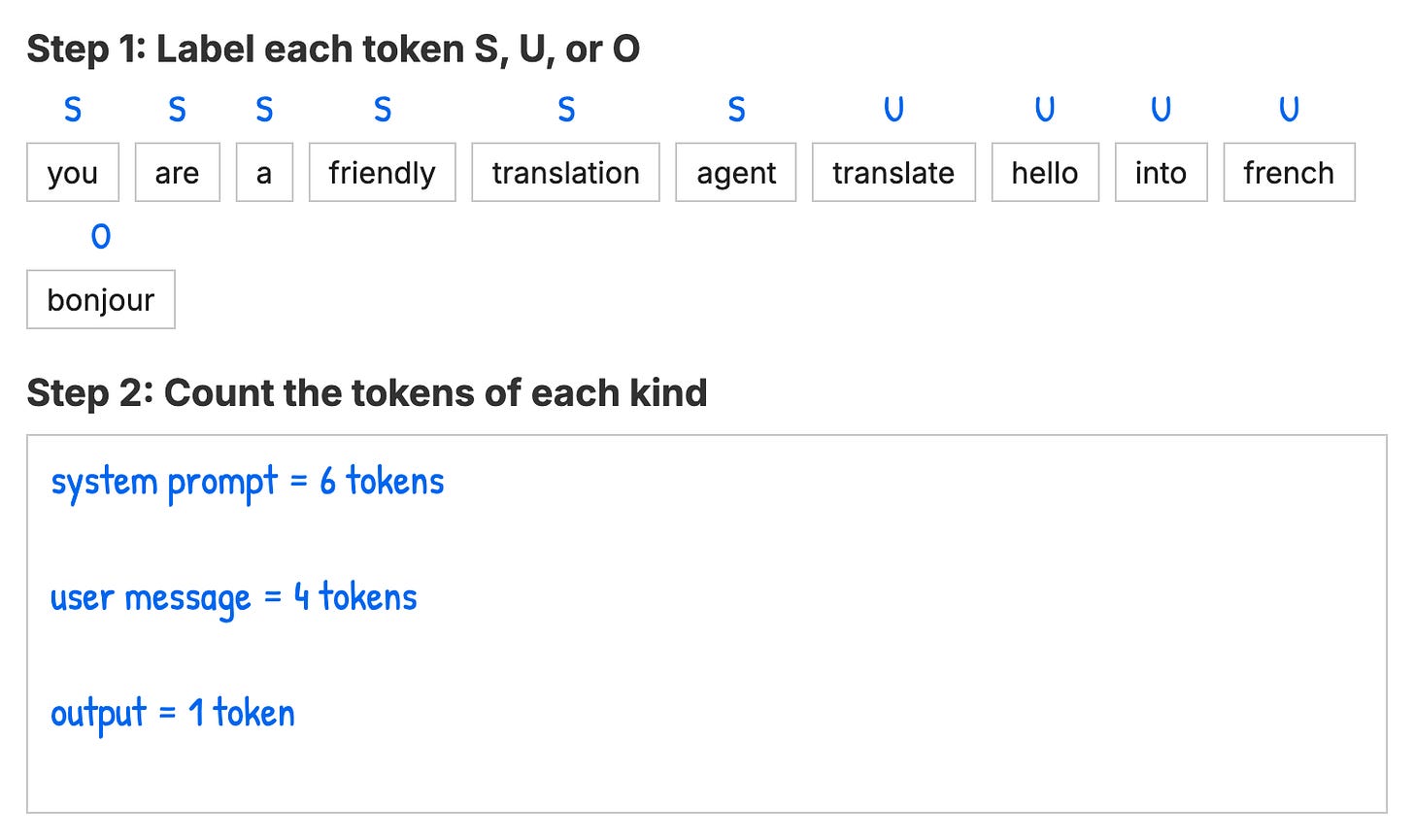Click the 'a' token box
The image size is (1414, 840).
[x=264, y=173]
